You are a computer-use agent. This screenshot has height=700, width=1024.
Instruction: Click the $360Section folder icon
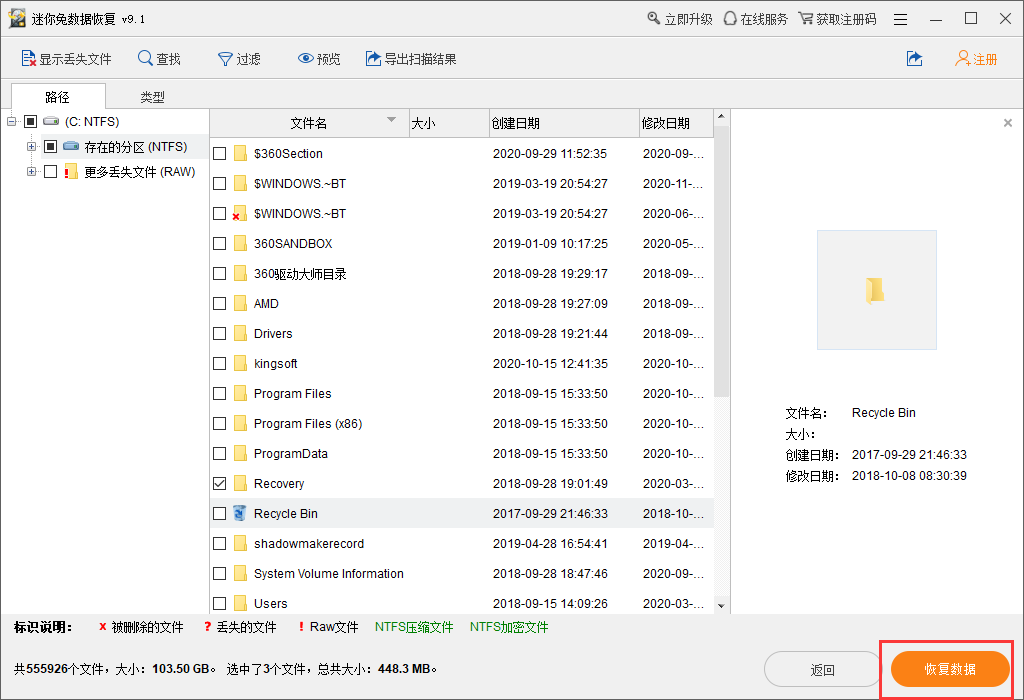[x=240, y=153]
